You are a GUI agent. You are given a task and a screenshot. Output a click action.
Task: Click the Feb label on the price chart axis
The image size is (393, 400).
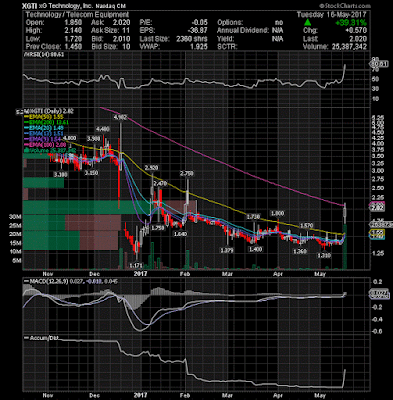184,274
